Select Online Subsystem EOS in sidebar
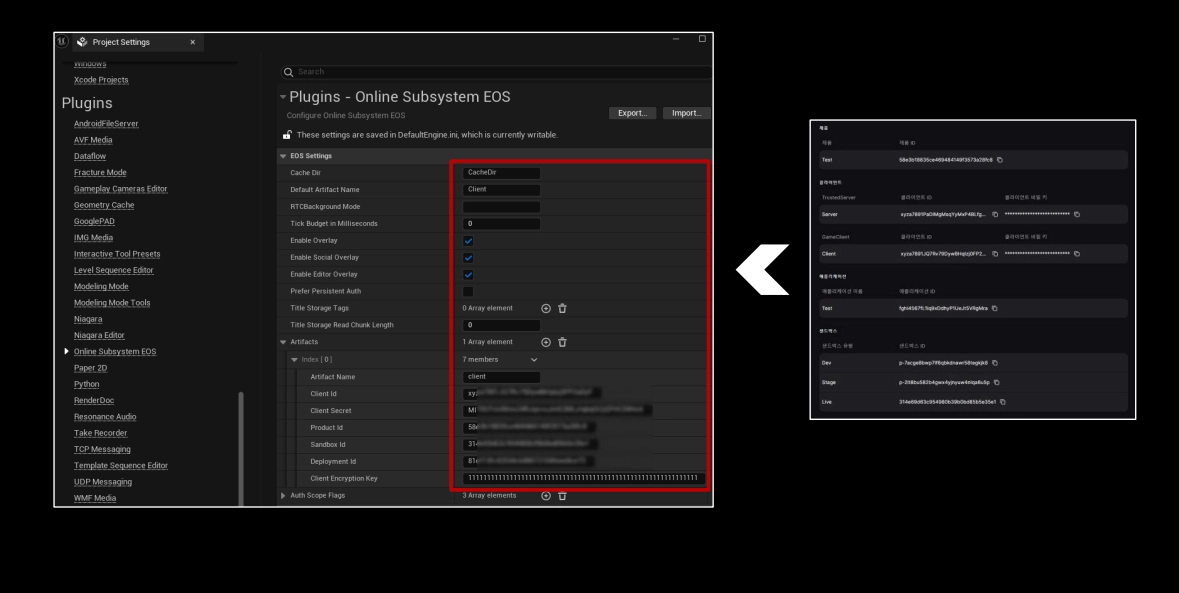 (115, 352)
